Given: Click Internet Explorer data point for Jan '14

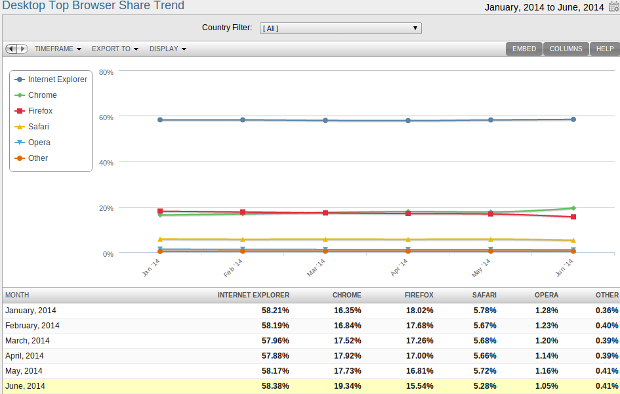Looking at the screenshot, I should [x=160, y=119].
